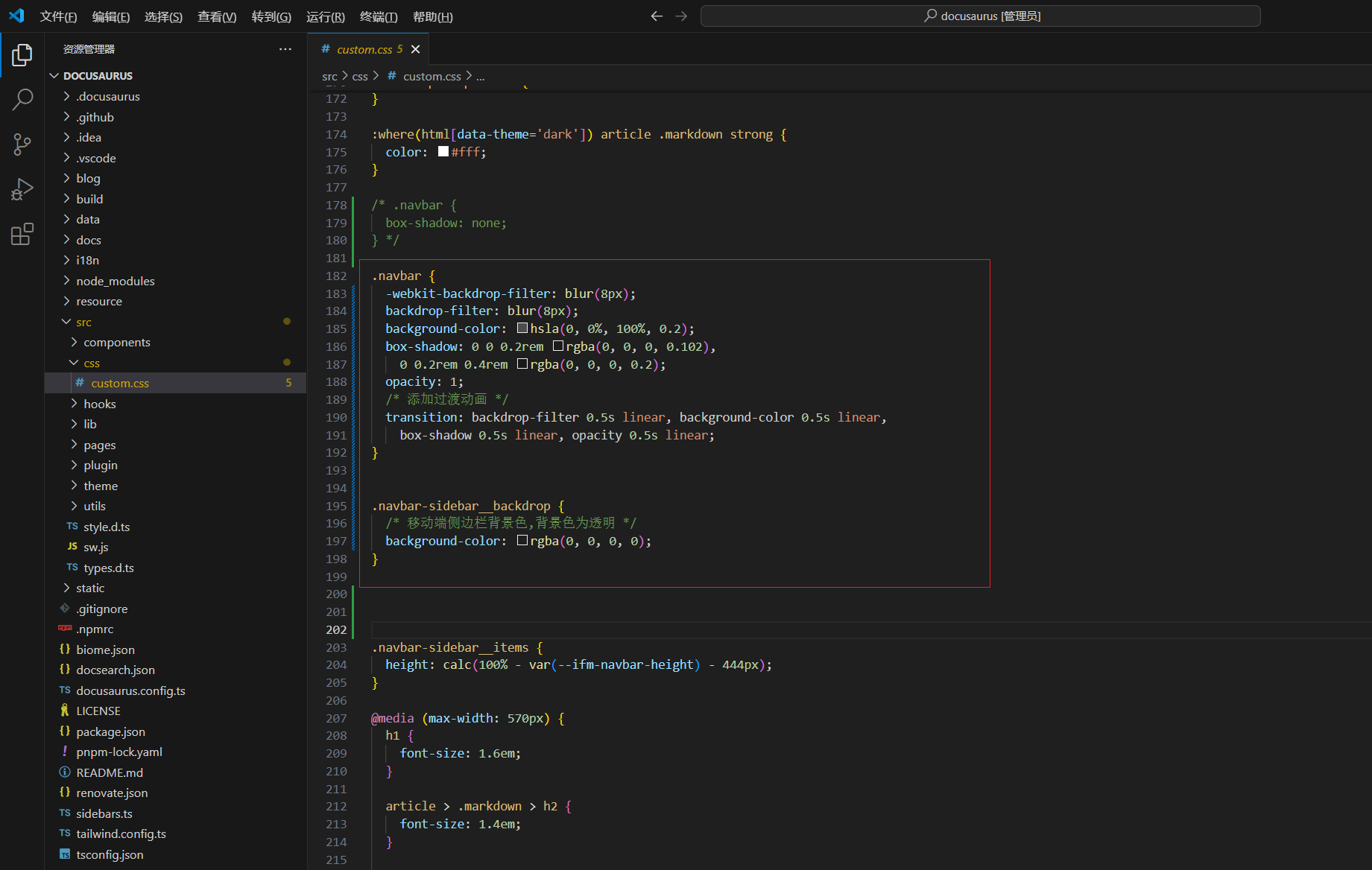Open the LICENSE file
1372x870 pixels.
[98, 711]
